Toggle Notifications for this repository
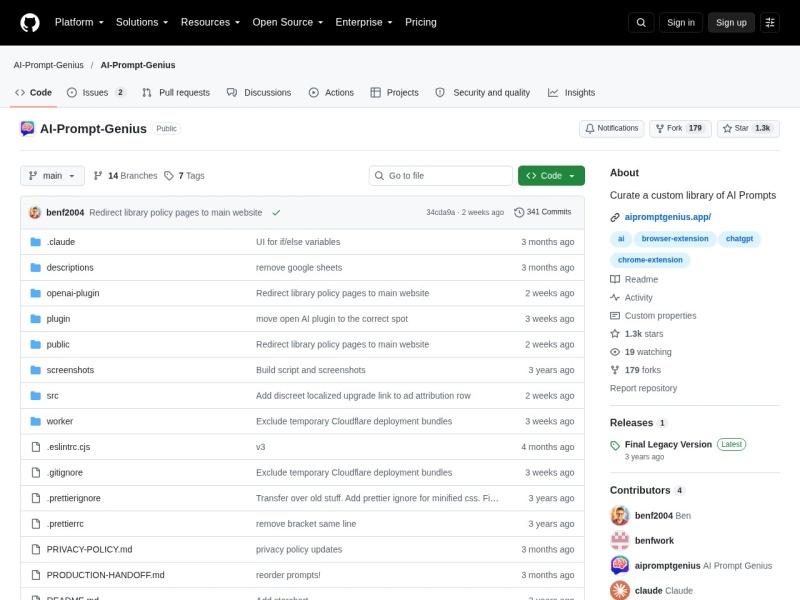 pyautogui.click(x=612, y=129)
